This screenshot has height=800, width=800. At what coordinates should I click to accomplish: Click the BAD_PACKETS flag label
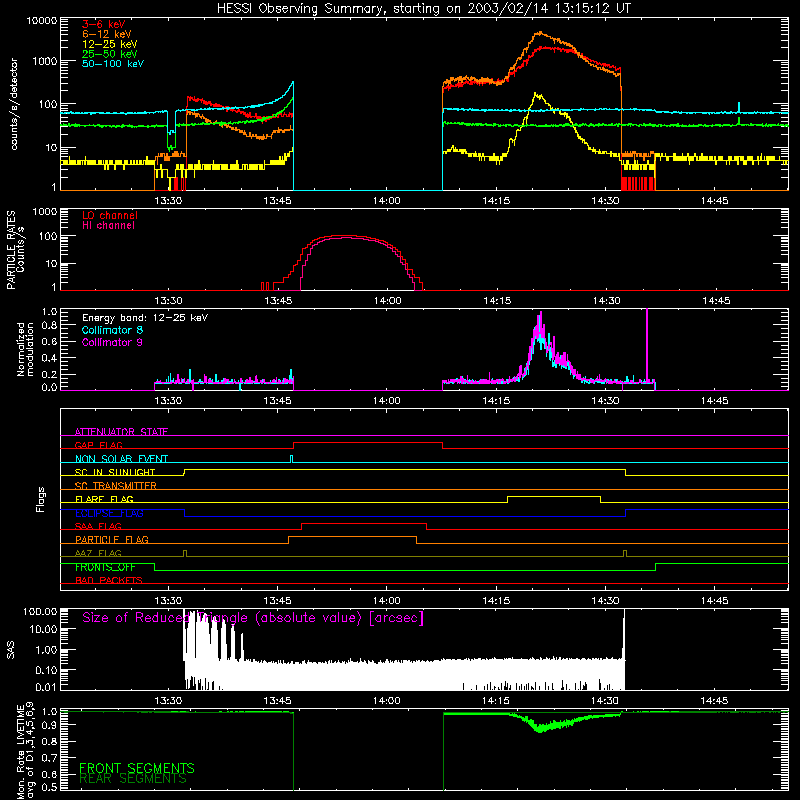(x=109, y=580)
